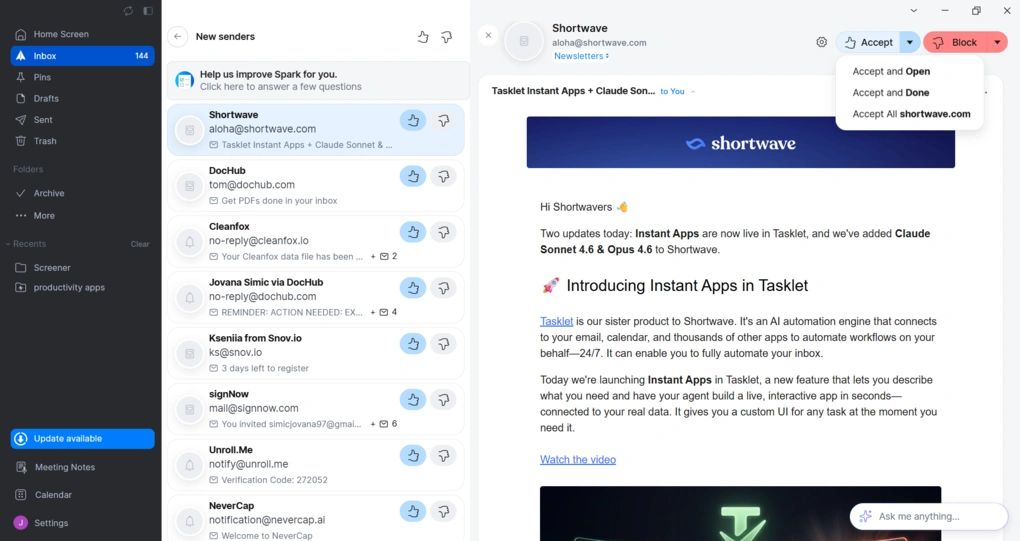Viewport: 1020px width, 541px height.
Task: Open Meeting Notes in sidebar
Action: coord(65,467)
